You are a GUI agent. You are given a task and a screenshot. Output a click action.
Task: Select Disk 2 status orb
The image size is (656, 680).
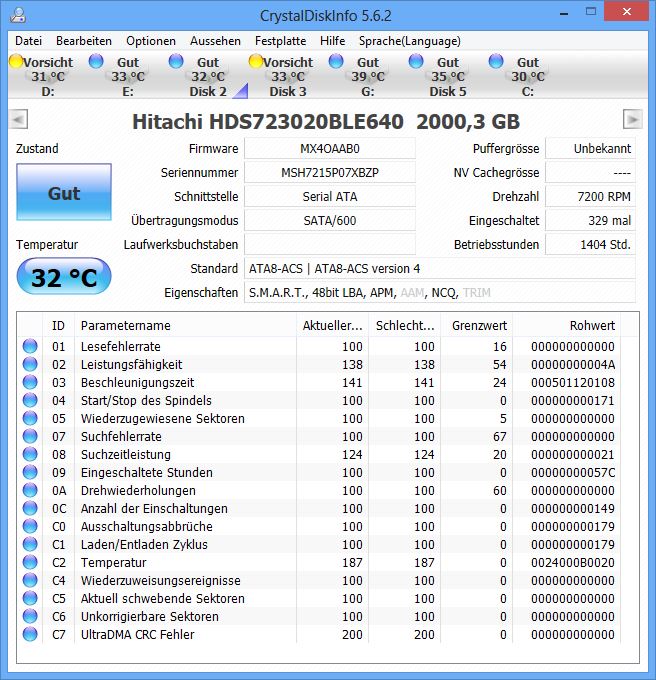176,62
